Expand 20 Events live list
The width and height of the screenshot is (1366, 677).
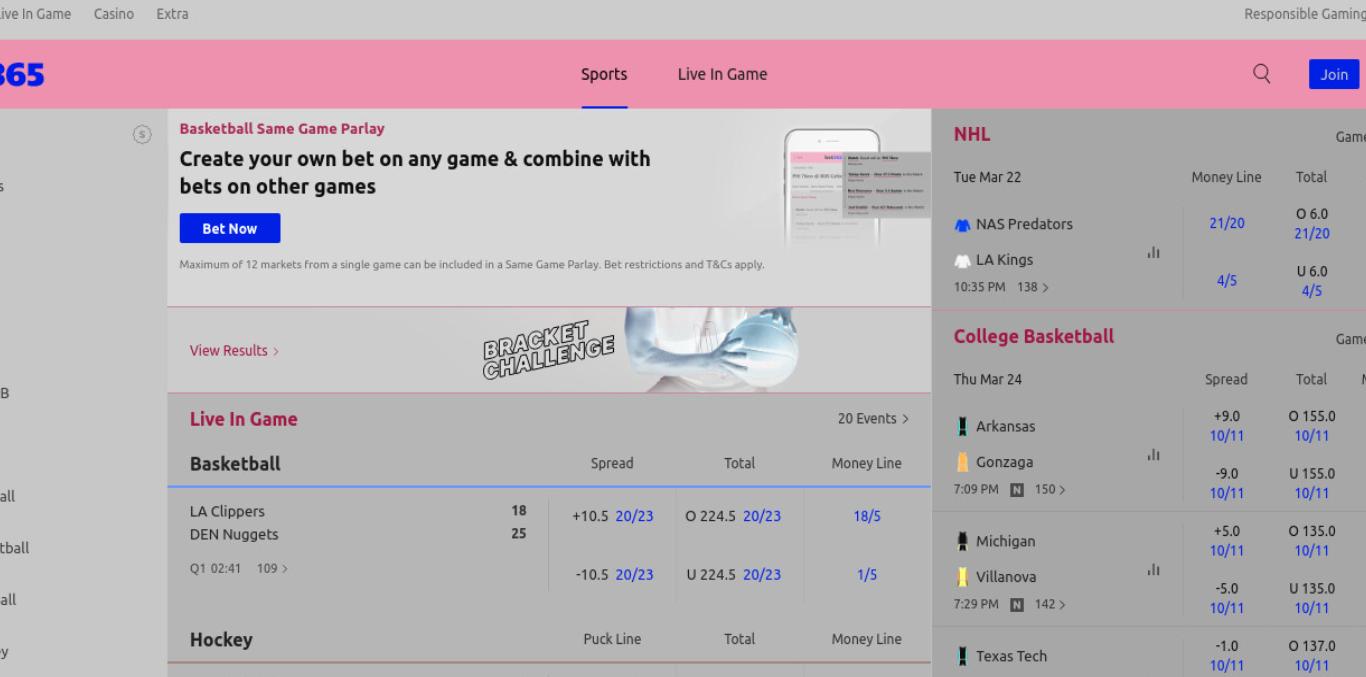pyautogui.click(x=873, y=419)
